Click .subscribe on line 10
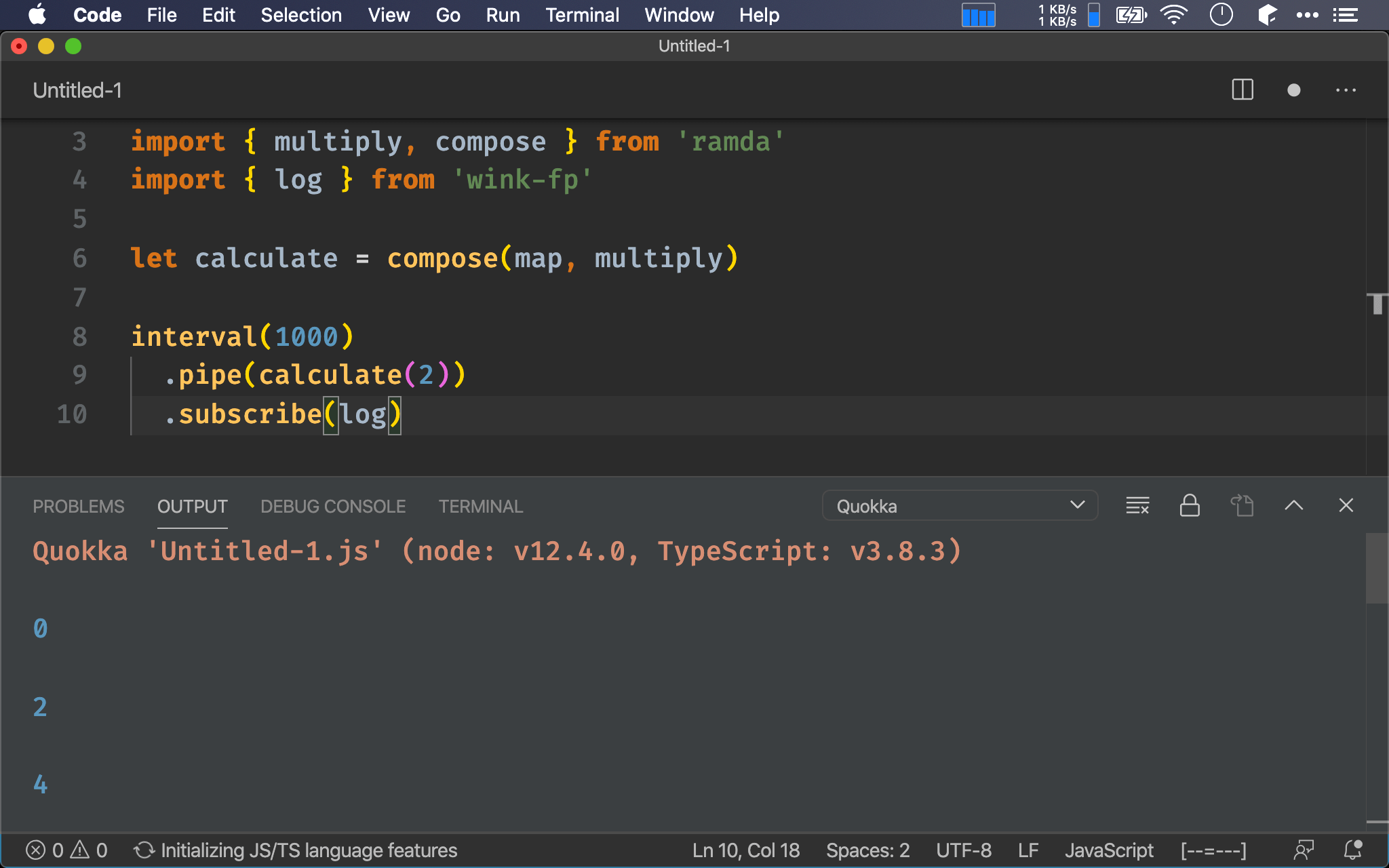The width and height of the screenshot is (1389, 868). (243, 414)
